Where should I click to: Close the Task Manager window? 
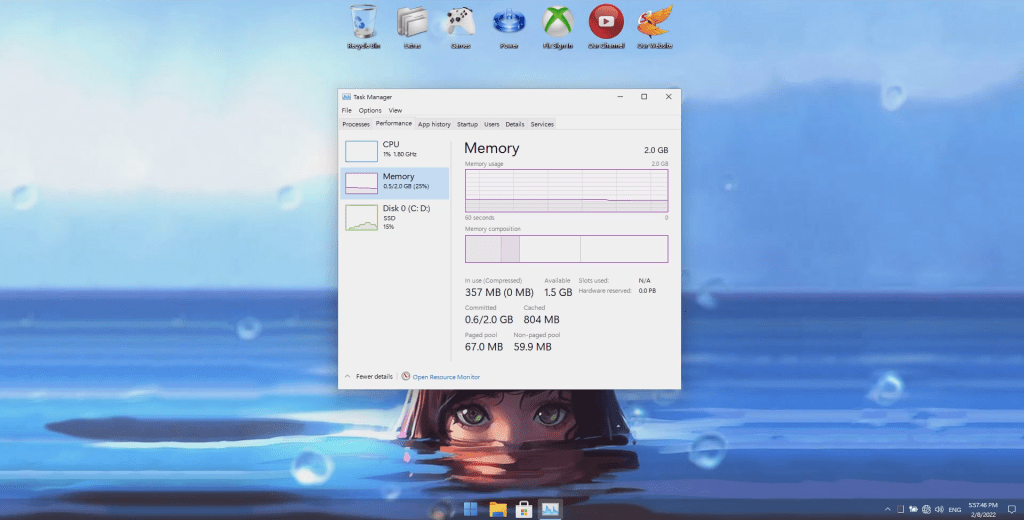coord(668,97)
